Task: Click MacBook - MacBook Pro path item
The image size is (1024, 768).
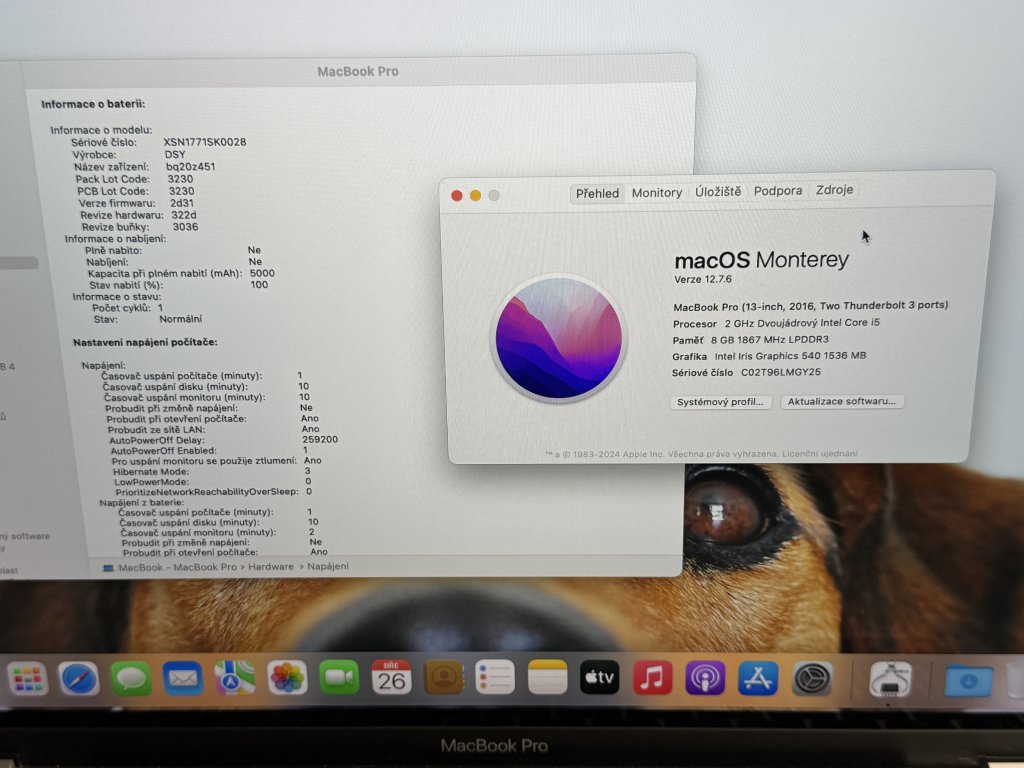Action: click(x=177, y=567)
